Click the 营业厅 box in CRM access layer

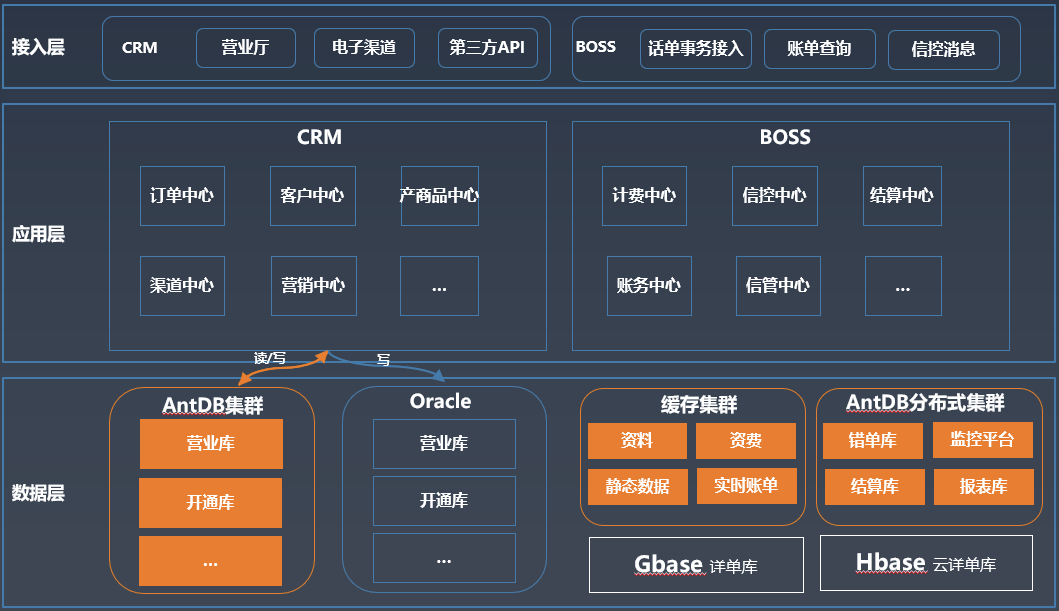[x=246, y=48]
